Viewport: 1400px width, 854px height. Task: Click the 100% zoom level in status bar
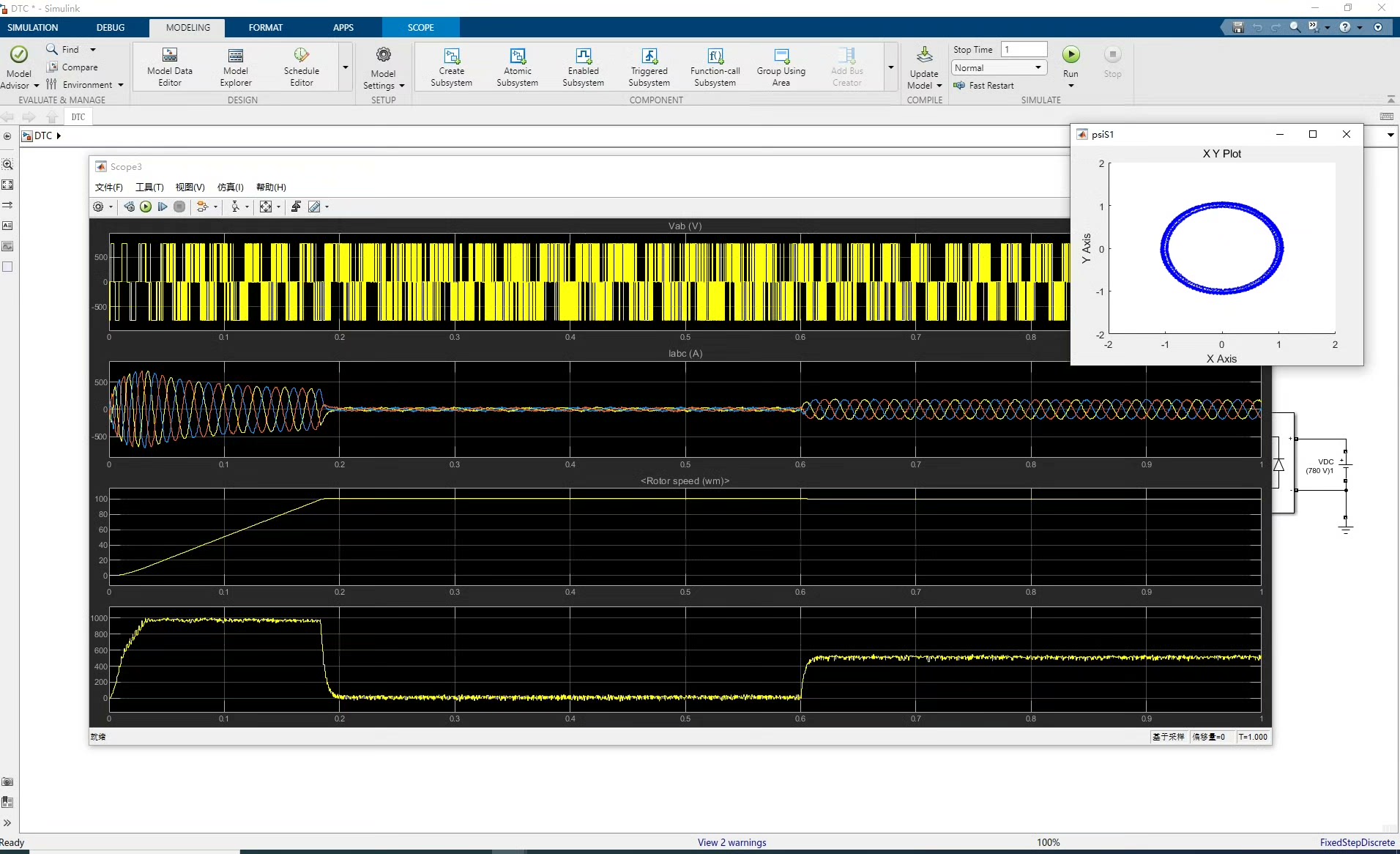[x=1048, y=842]
